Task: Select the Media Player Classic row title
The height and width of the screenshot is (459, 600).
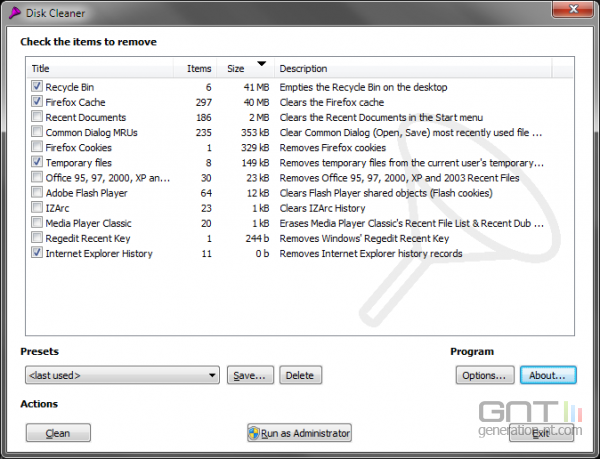Action: click(88, 223)
